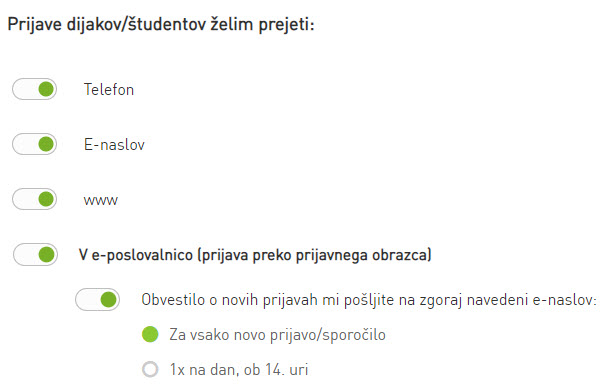Click the E-naslov label text
This screenshot has width=607, height=384.
[x=114, y=144]
